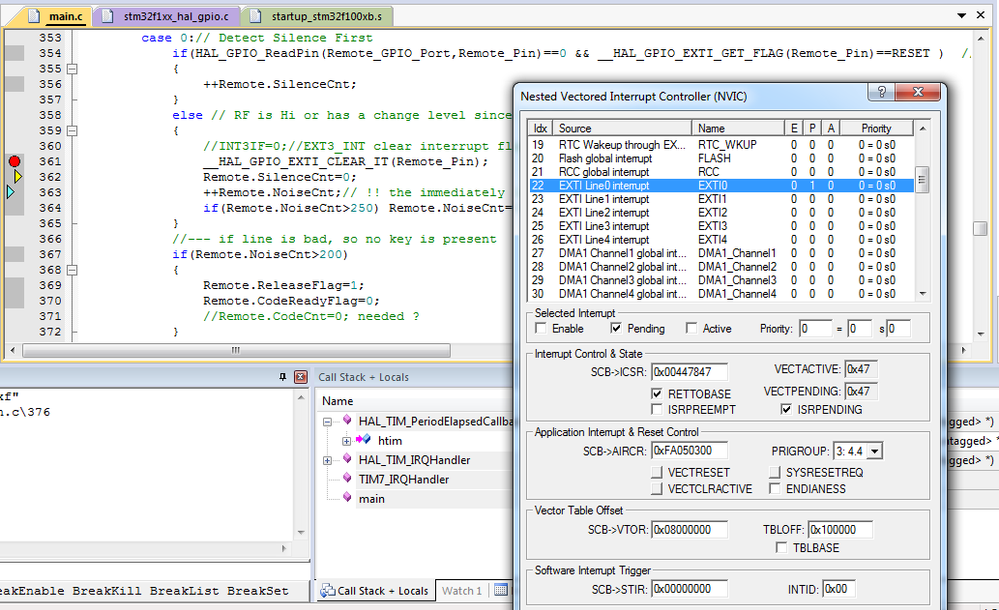Click the cyan caller arrow at line 363
The height and width of the screenshot is (610, 999).
(x=10, y=192)
